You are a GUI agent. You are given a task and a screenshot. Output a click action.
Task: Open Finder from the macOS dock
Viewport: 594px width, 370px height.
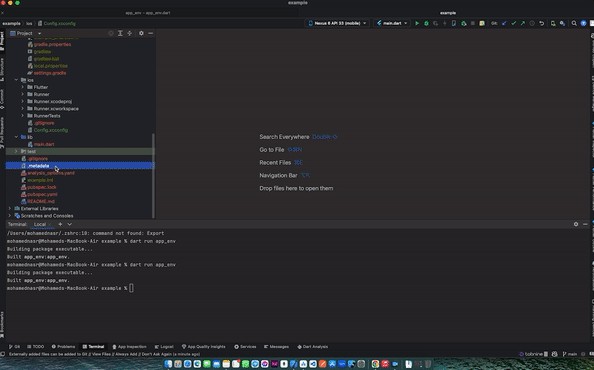coord(169,364)
